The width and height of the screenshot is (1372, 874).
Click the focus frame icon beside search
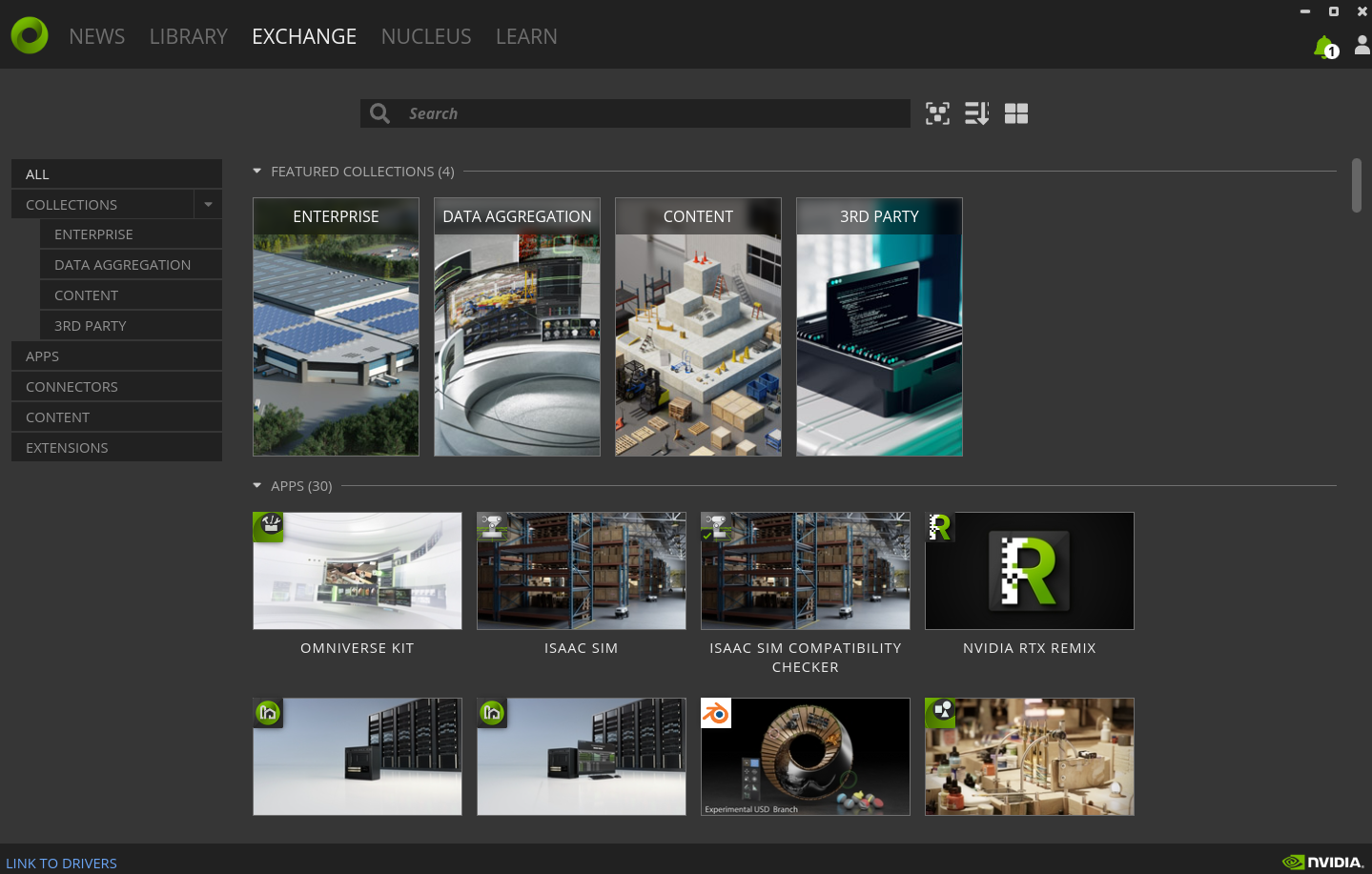[x=937, y=113]
